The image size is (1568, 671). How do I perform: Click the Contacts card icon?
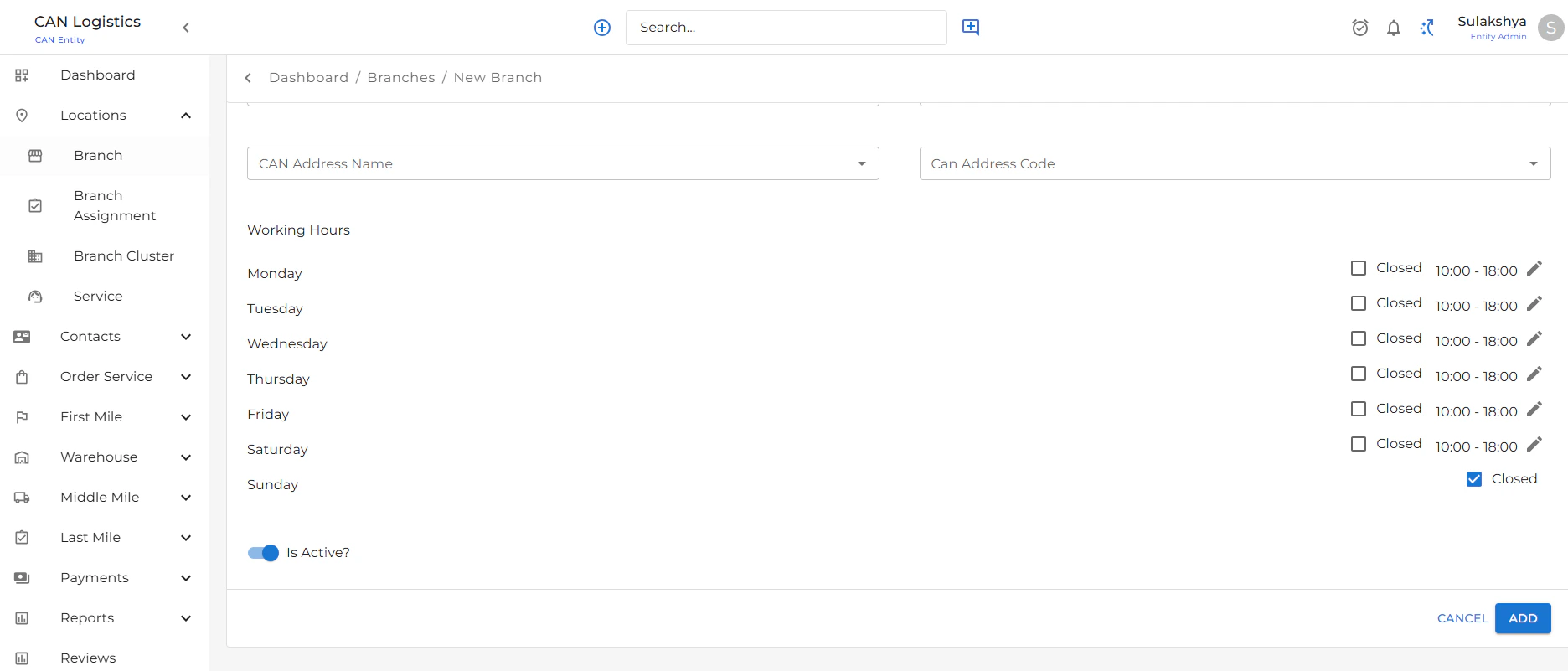click(22, 337)
